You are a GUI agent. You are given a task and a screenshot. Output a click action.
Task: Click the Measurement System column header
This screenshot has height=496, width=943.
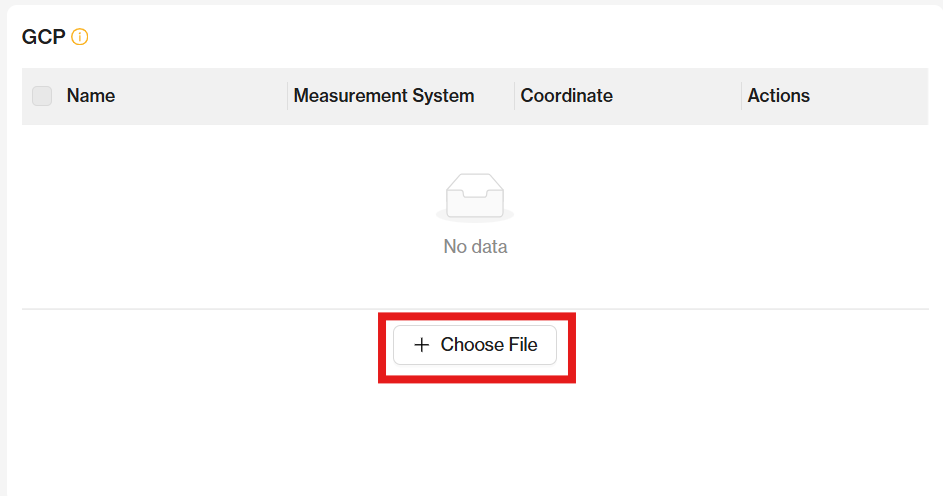pyautogui.click(x=384, y=96)
